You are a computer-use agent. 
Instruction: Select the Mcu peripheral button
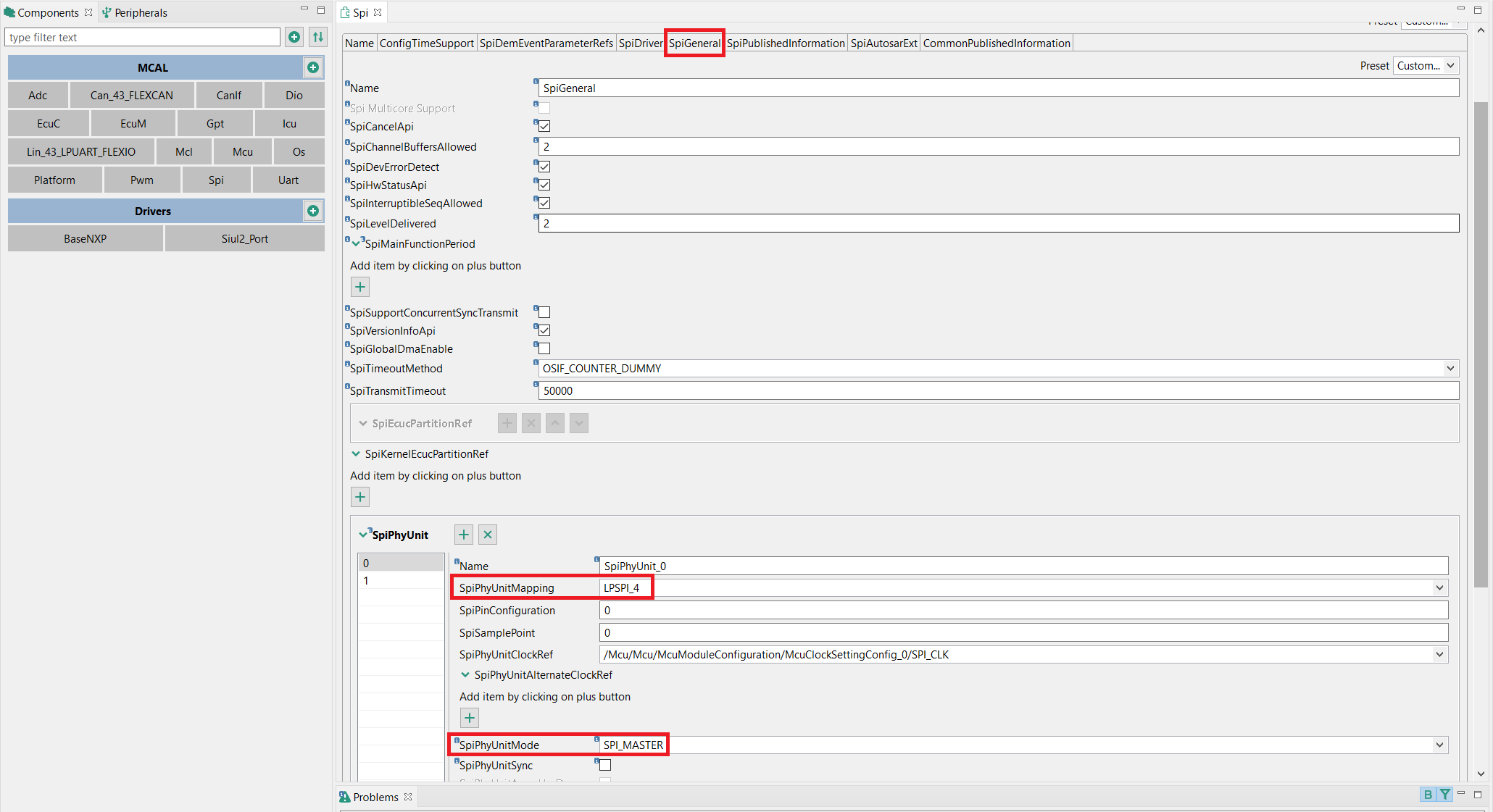(242, 151)
